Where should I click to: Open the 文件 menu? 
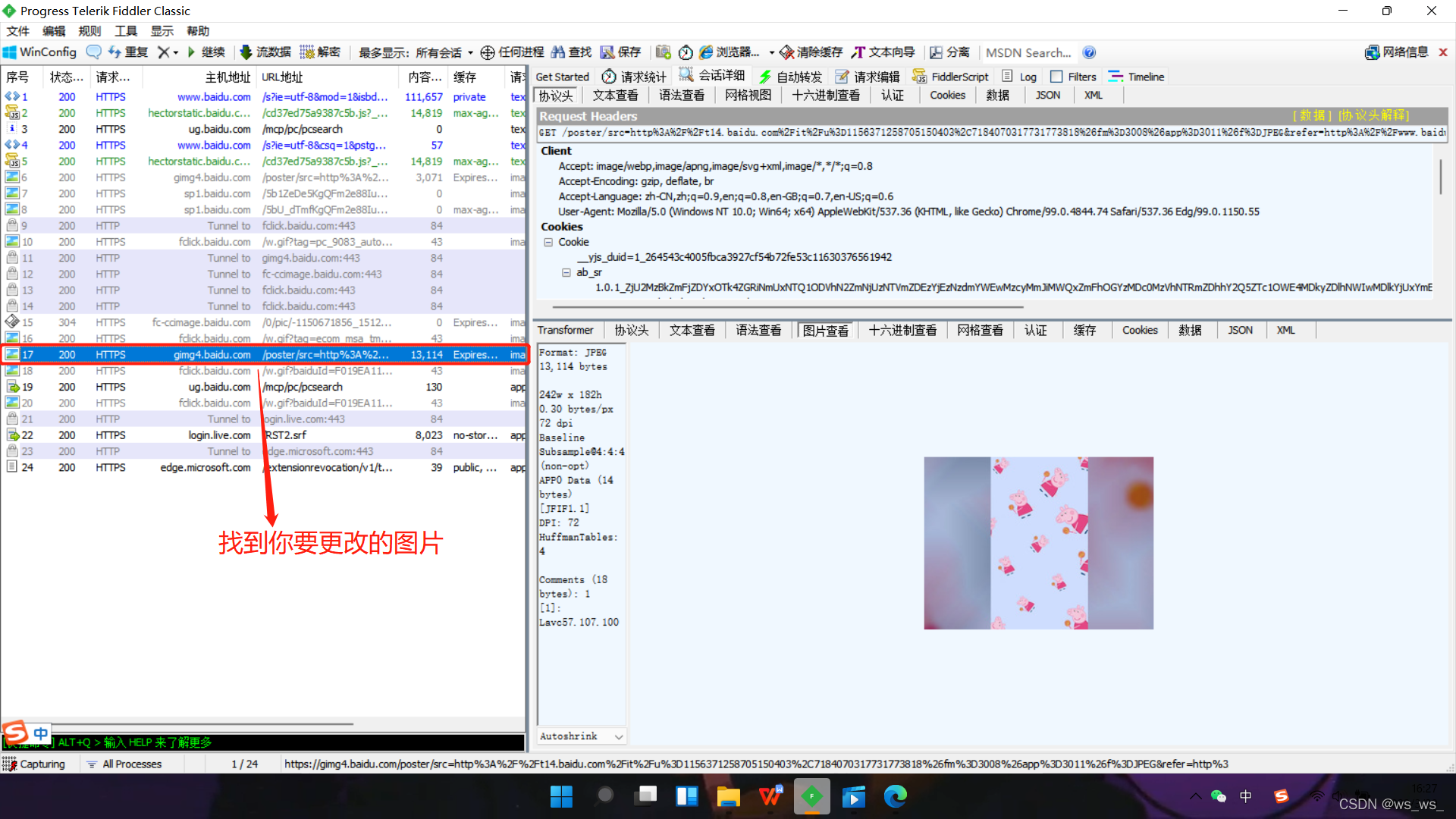[x=17, y=31]
